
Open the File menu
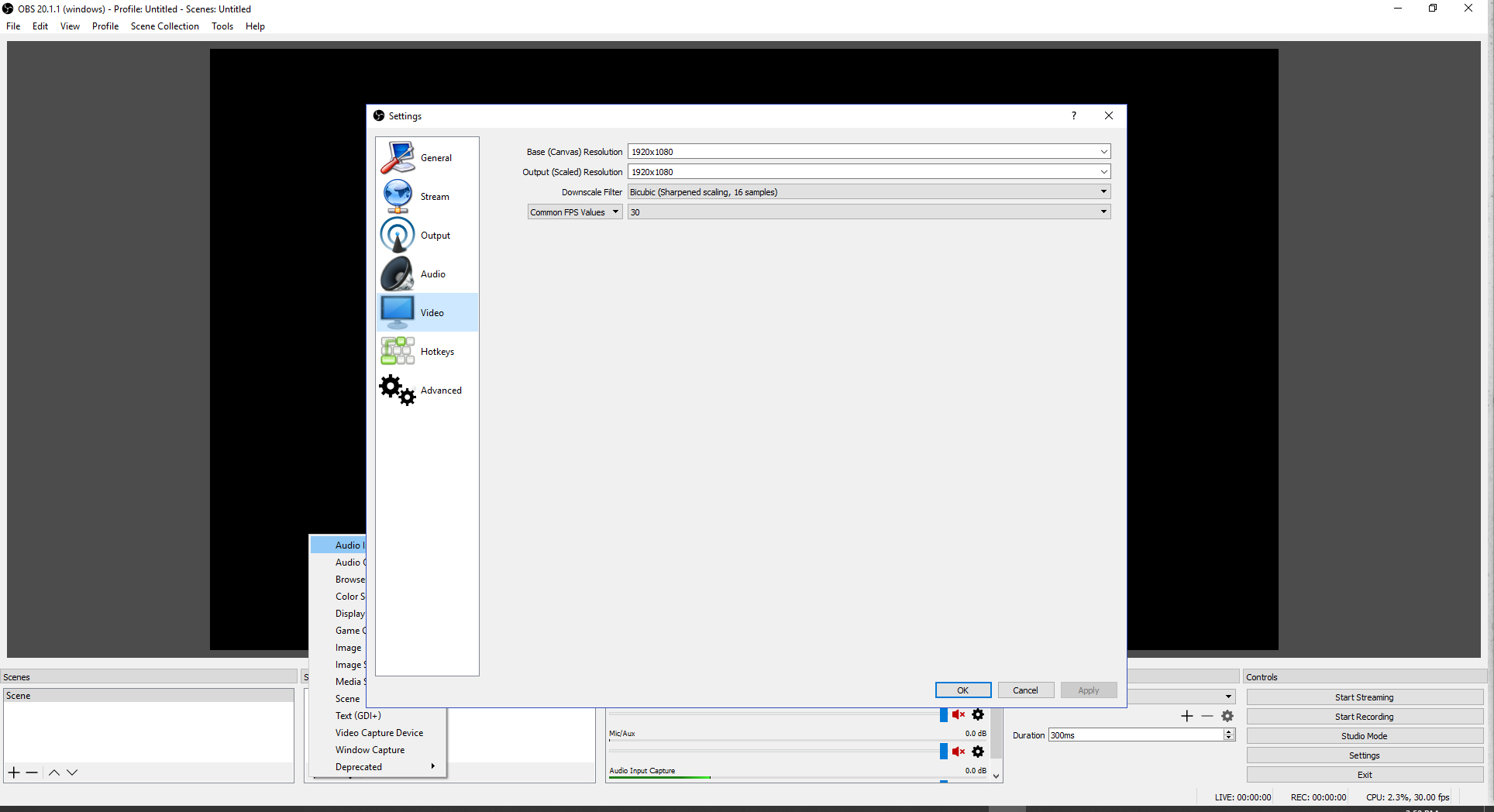(13, 26)
